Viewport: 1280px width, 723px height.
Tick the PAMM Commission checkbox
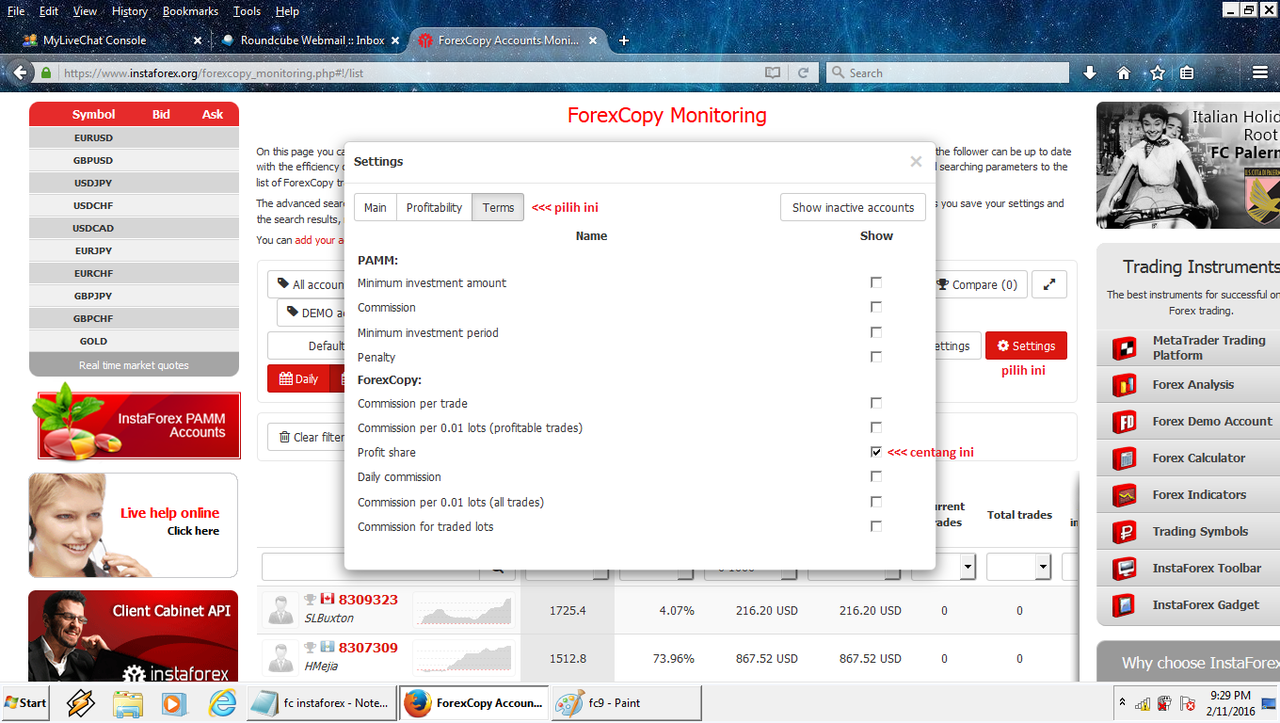click(876, 307)
